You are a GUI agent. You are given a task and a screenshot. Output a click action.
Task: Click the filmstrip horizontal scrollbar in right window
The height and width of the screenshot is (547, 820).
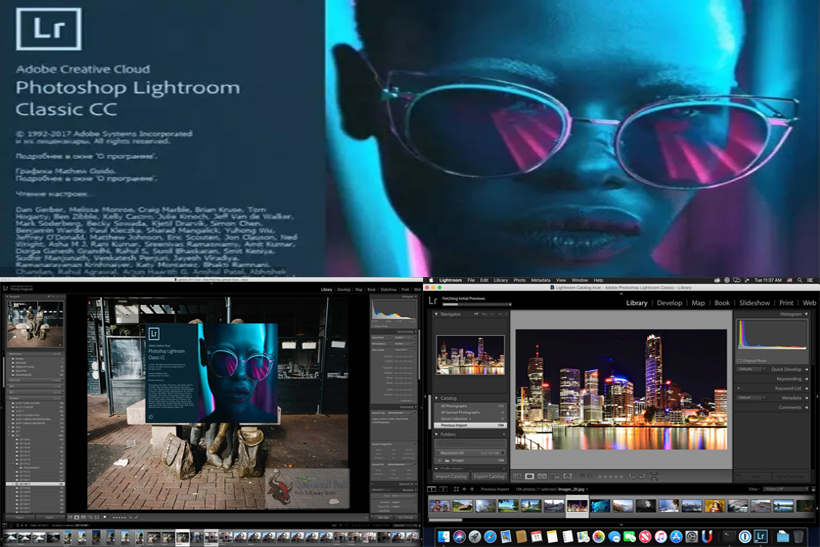(x=446, y=520)
